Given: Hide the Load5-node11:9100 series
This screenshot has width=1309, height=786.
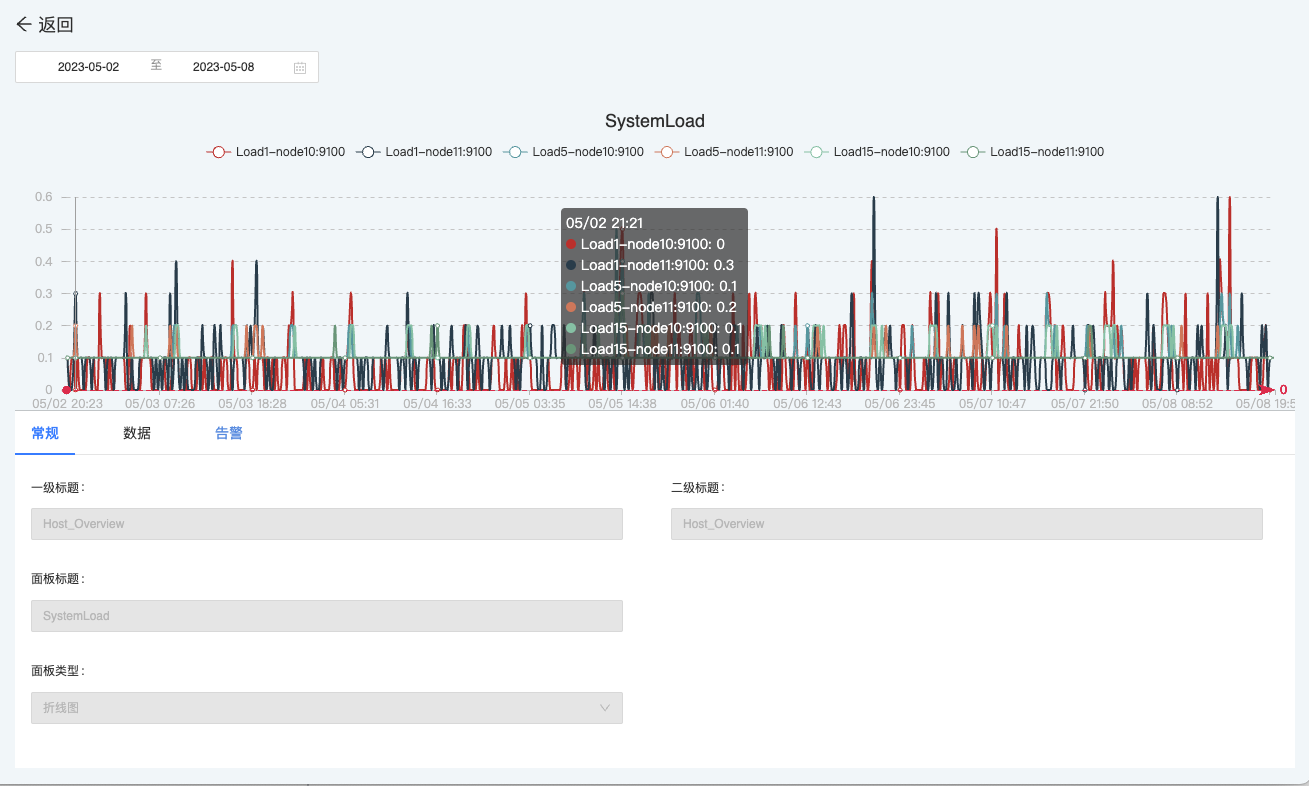Looking at the screenshot, I should pyautogui.click(x=724, y=152).
